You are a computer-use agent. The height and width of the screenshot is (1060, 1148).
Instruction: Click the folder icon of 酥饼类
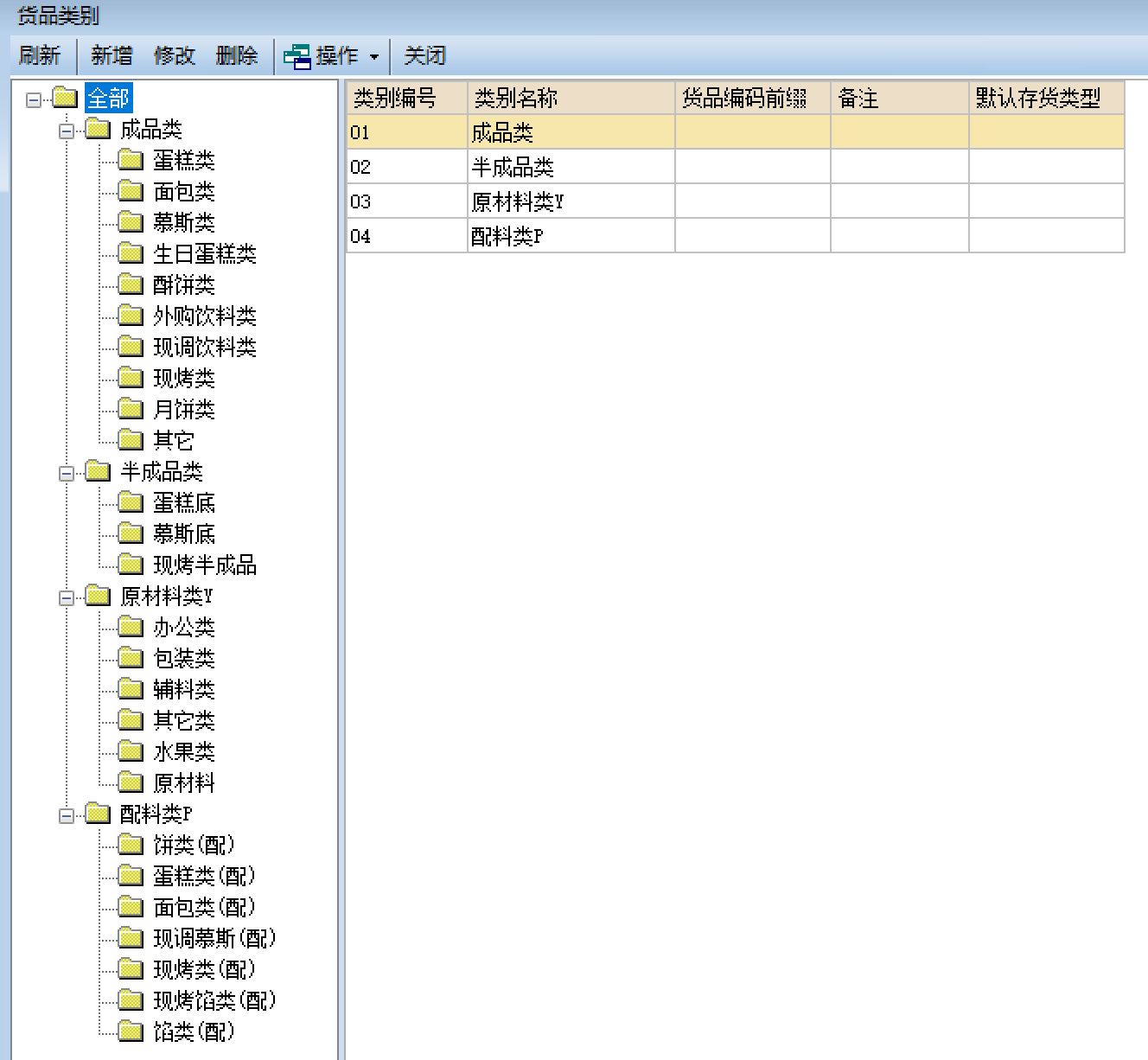point(131,284)
